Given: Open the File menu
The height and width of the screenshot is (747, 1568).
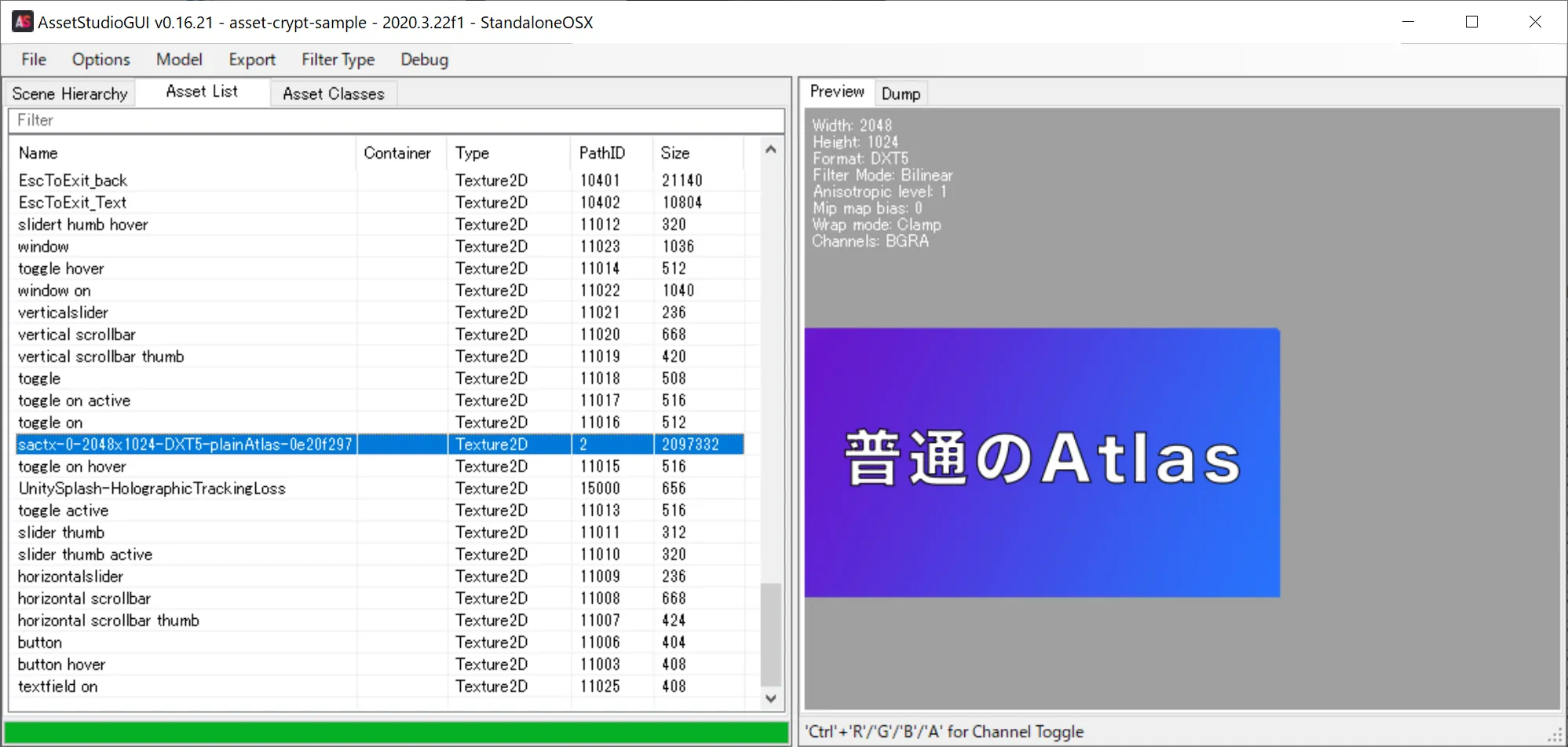Looking at the screenshot, I should (32, 59).
